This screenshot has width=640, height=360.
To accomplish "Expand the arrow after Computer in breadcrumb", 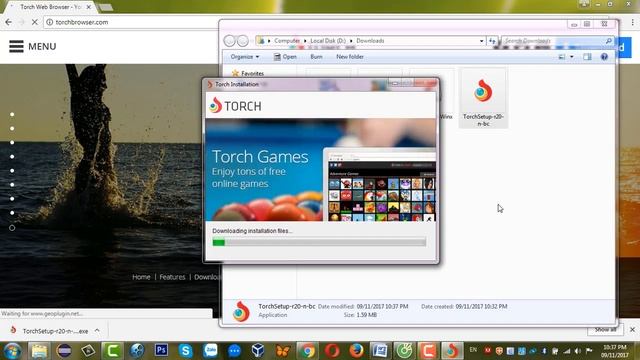I will (305, 41).
